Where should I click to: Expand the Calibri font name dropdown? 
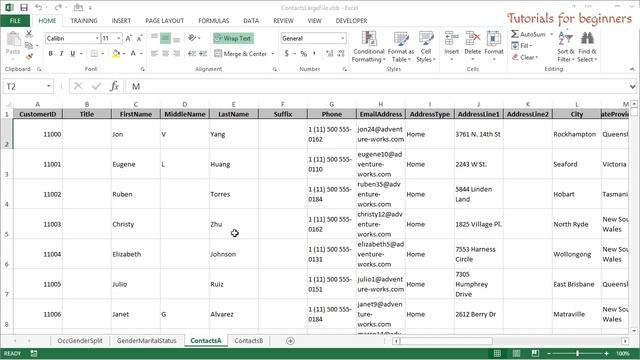(x=97, y=38)
